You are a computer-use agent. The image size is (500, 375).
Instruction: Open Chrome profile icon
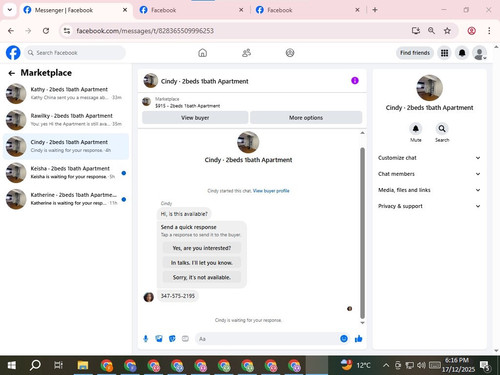472,31
